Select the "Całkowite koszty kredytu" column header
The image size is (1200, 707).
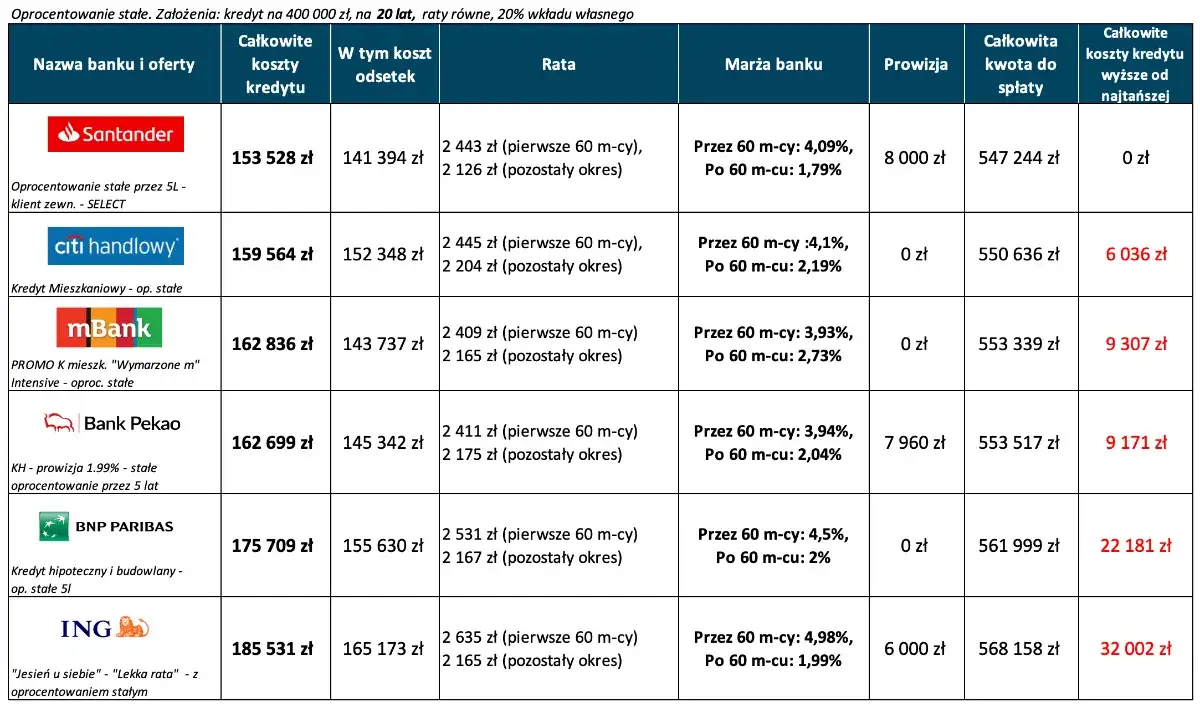coord(275,64)
